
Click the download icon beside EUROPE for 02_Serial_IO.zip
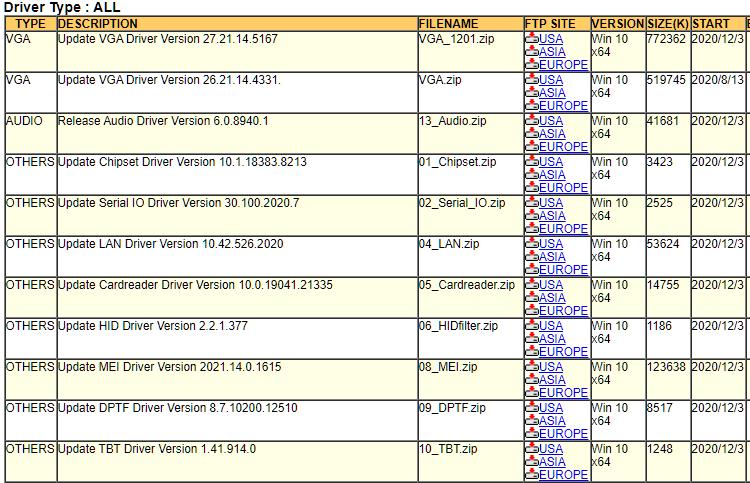point(532,229)
